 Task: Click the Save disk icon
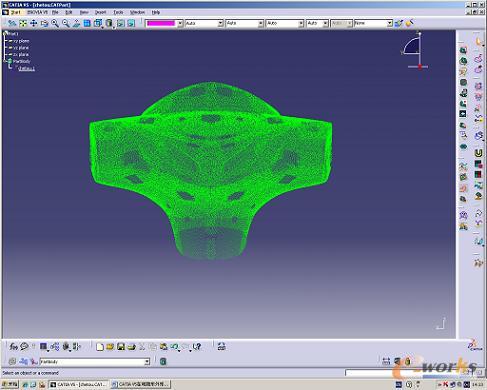click(x=121, y=347)
